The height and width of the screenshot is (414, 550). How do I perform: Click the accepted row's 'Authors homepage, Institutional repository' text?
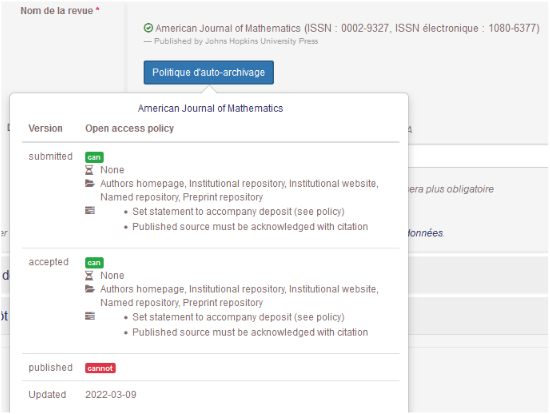click(x=239, y=296)
